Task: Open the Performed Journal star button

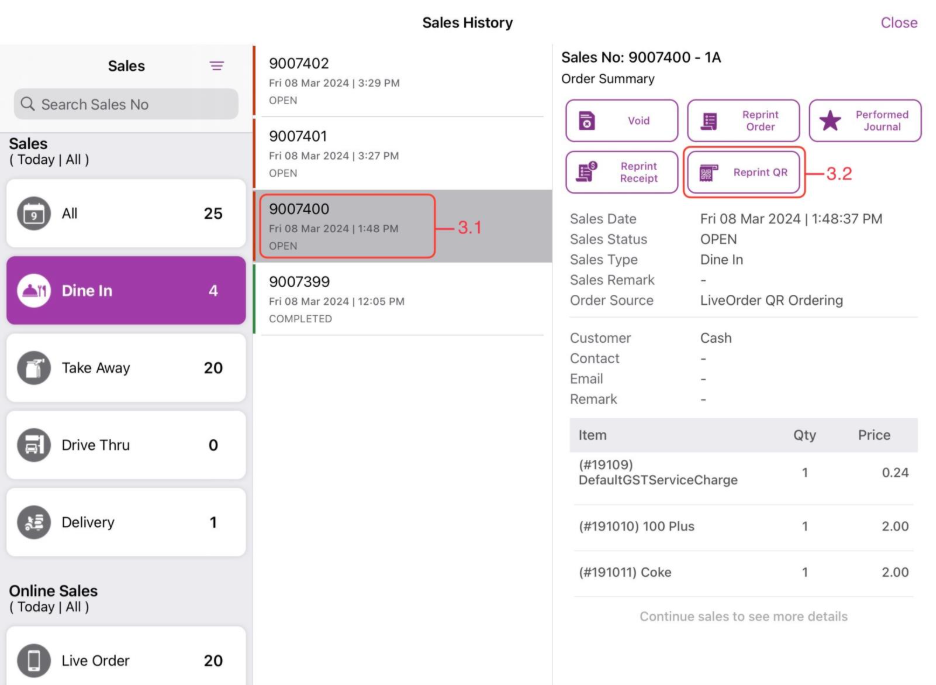Action: click(x=864, y=121)
